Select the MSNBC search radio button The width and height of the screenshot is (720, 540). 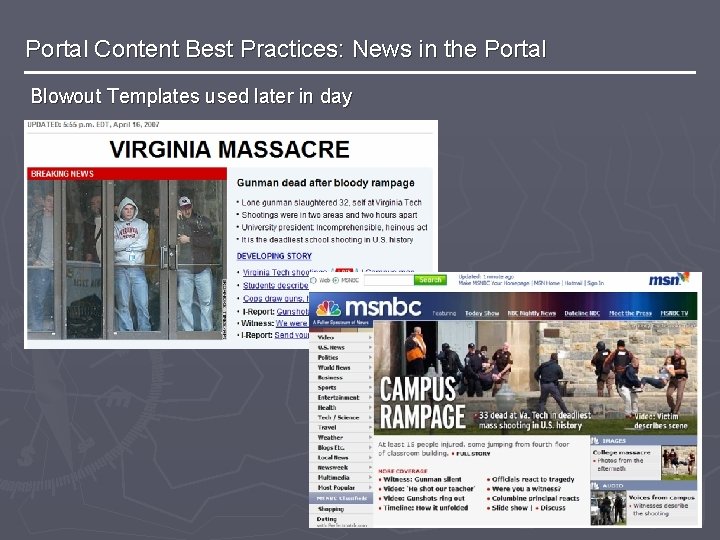pos(336,280)
